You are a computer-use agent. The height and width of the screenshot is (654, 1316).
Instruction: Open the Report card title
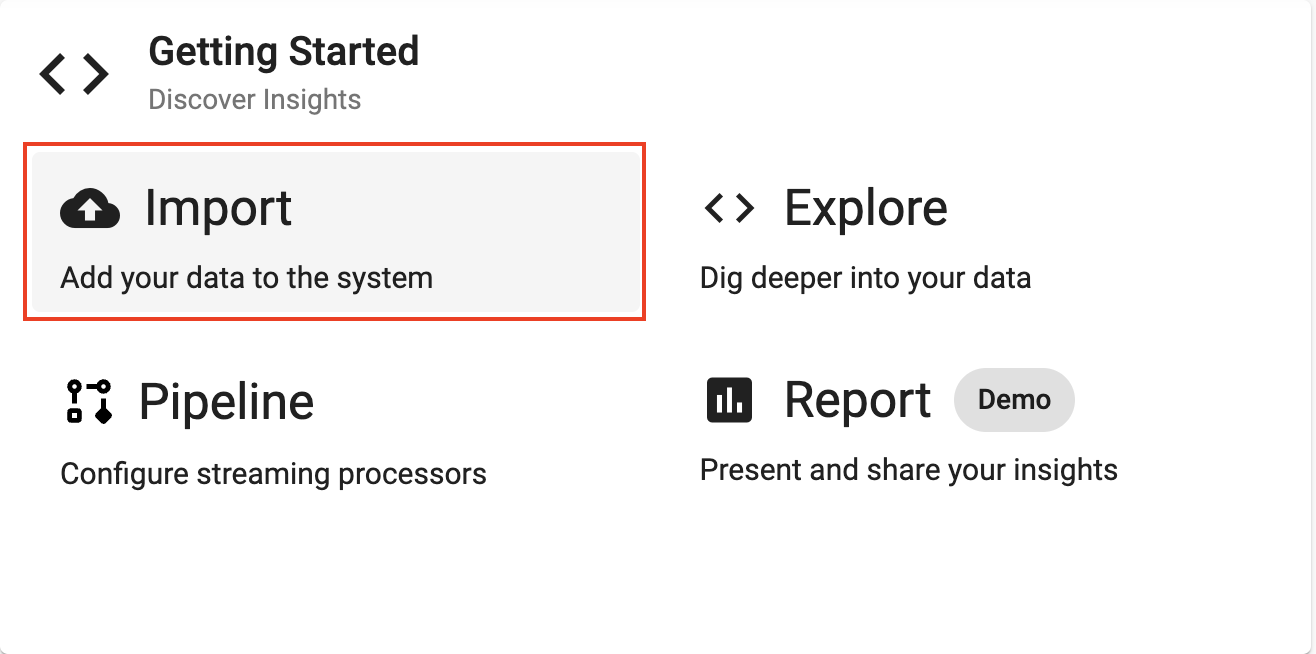tap(858, 401)
